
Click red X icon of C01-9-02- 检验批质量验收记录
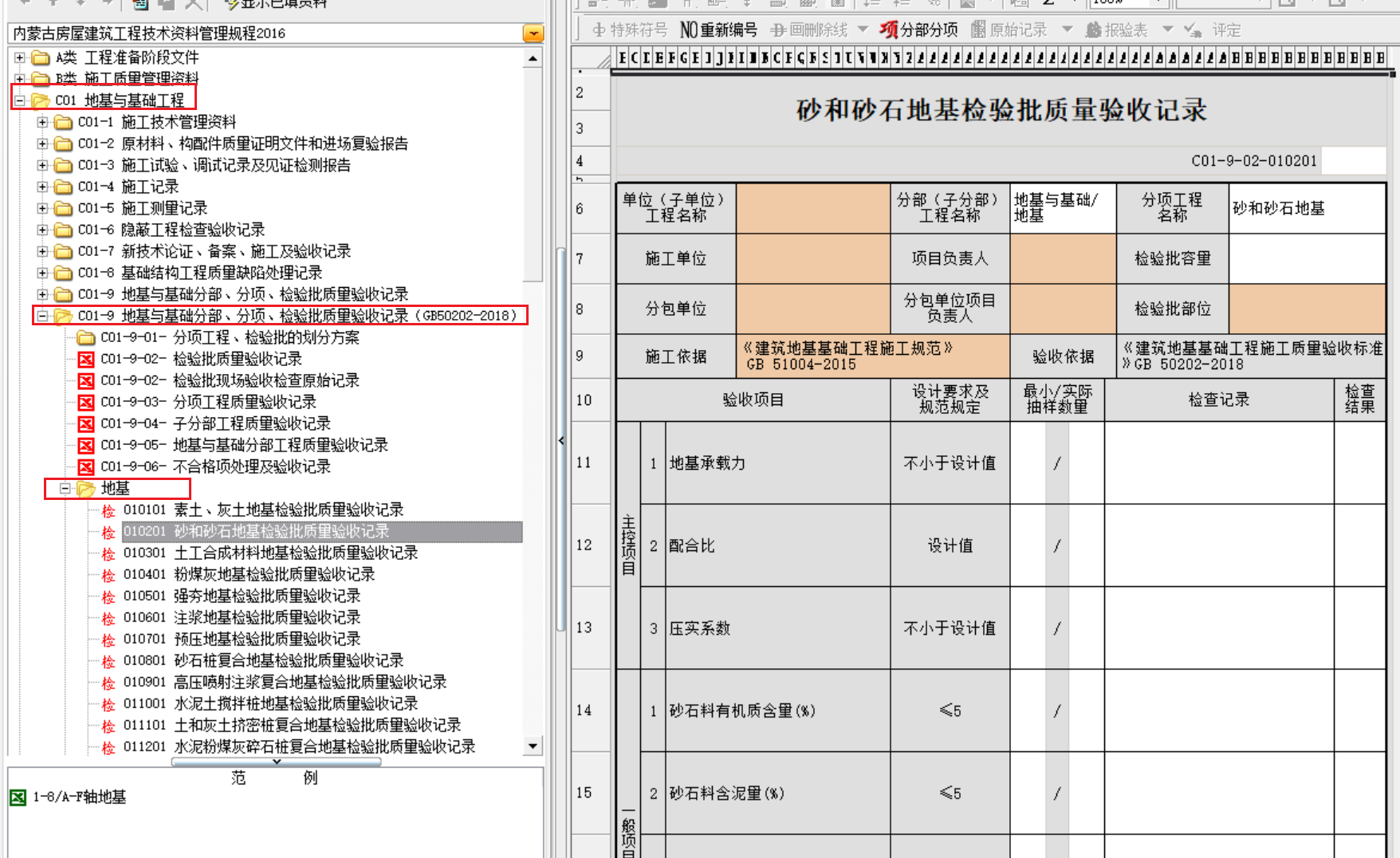86,360
